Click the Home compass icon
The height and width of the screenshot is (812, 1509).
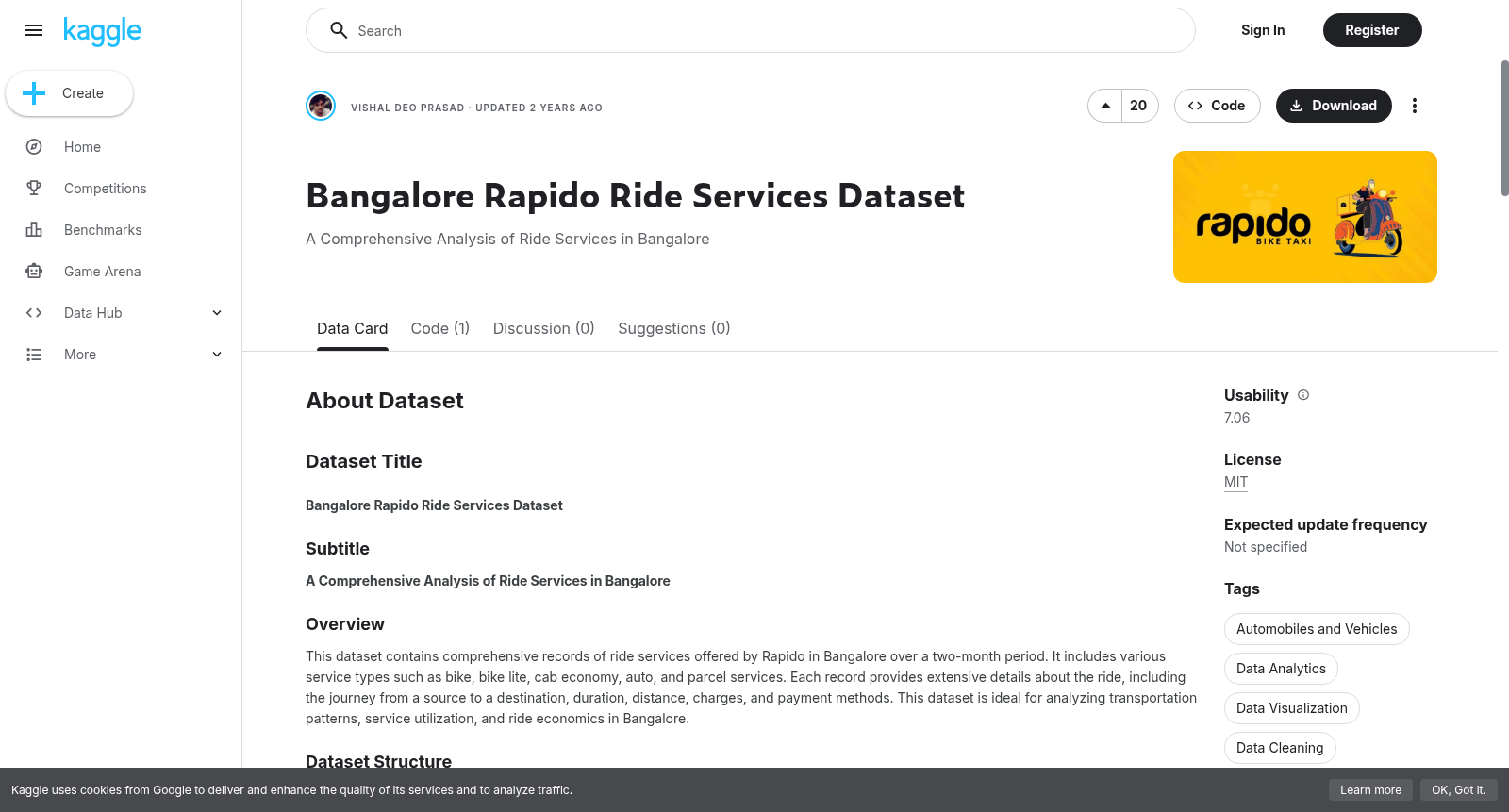34,147
